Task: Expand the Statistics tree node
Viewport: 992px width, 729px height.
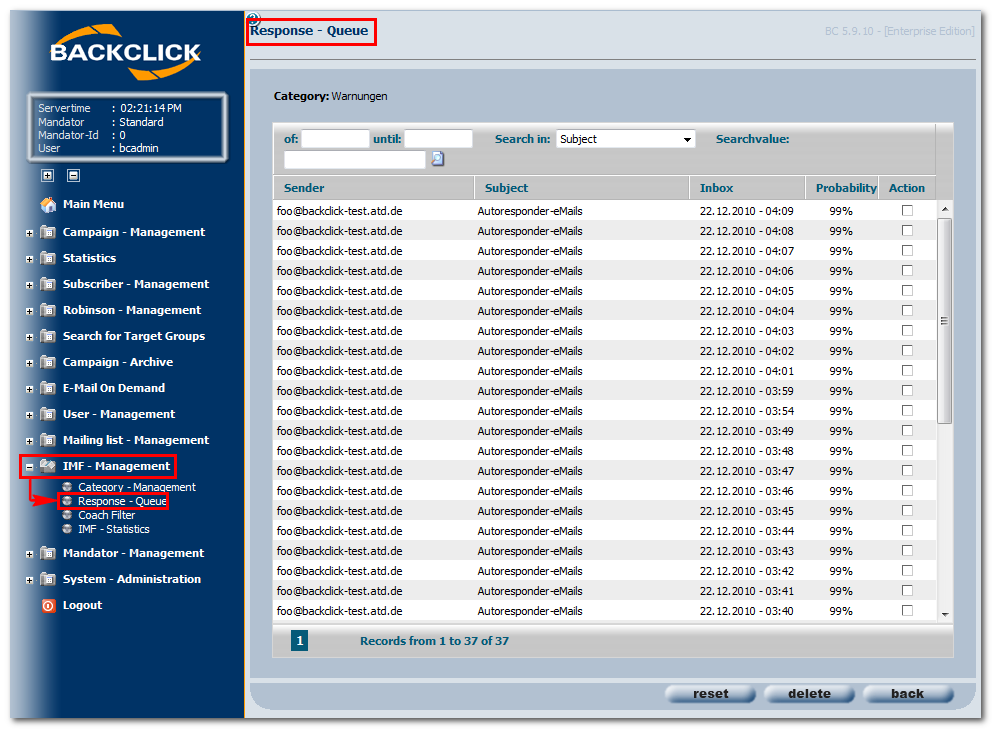Action: pyautogui.click(x=29, y=259)
